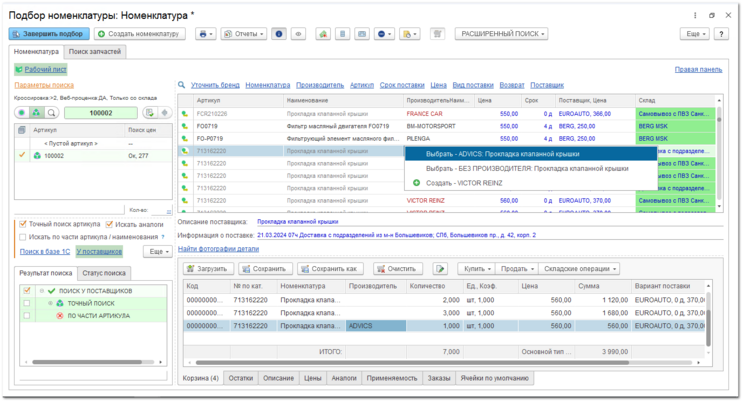Open the Еще dropdown near У поставщиков
Screen dimensions: 743x402
pyautogui.click(x=158, y=252)
